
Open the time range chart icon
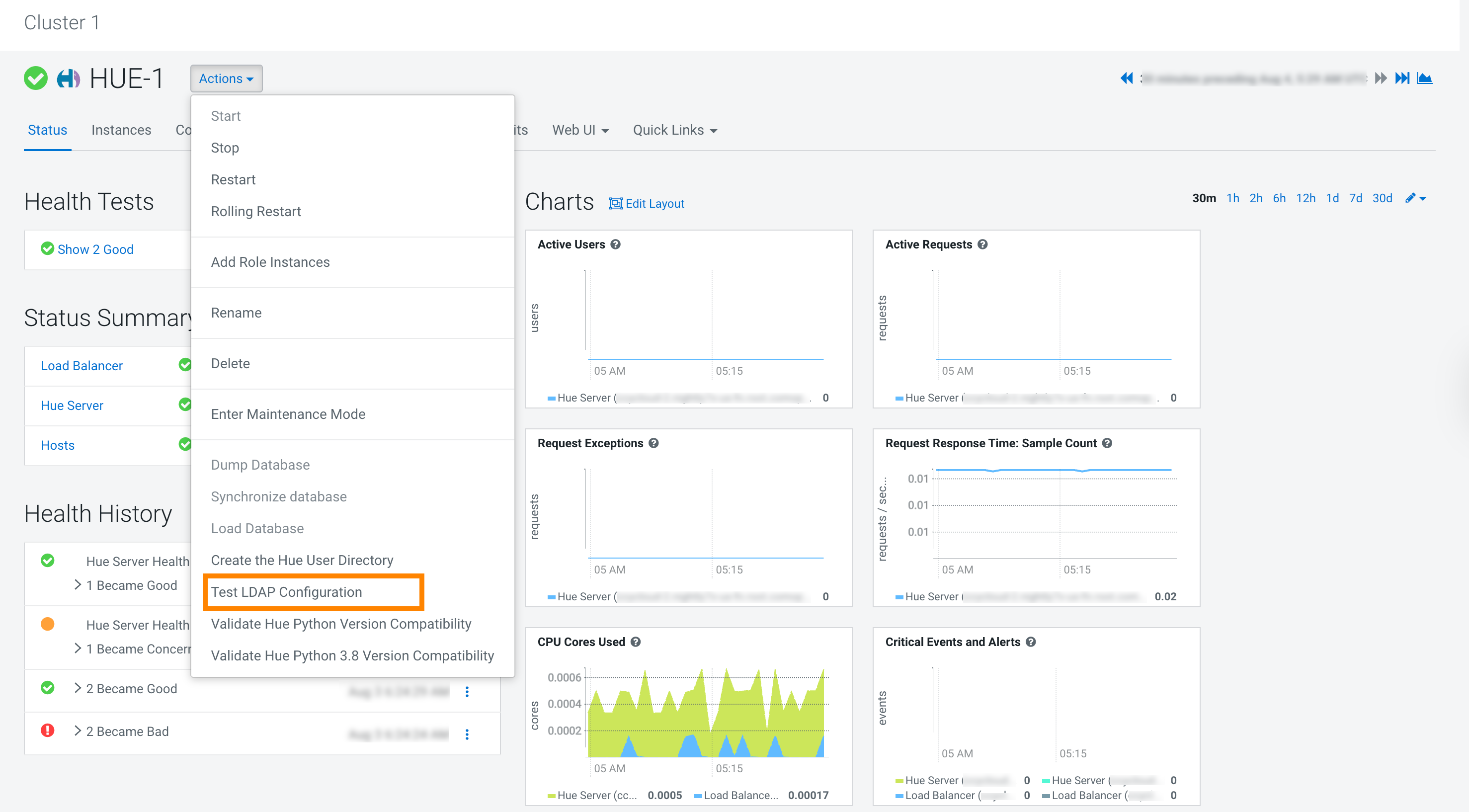point(1424,78)
